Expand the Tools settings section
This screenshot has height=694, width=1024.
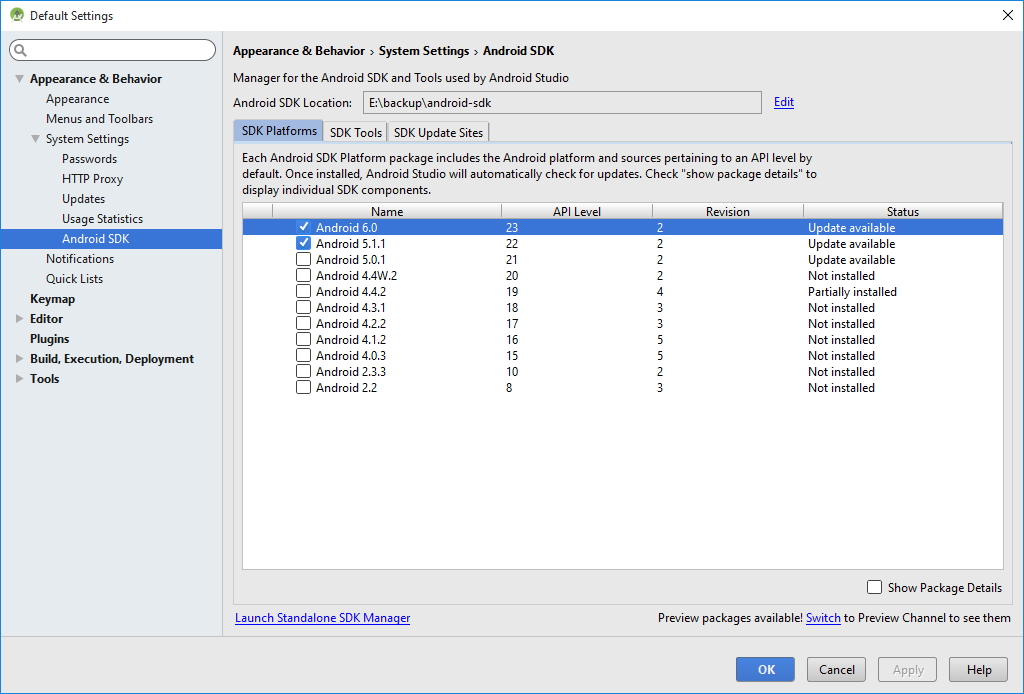click(19, 379)
